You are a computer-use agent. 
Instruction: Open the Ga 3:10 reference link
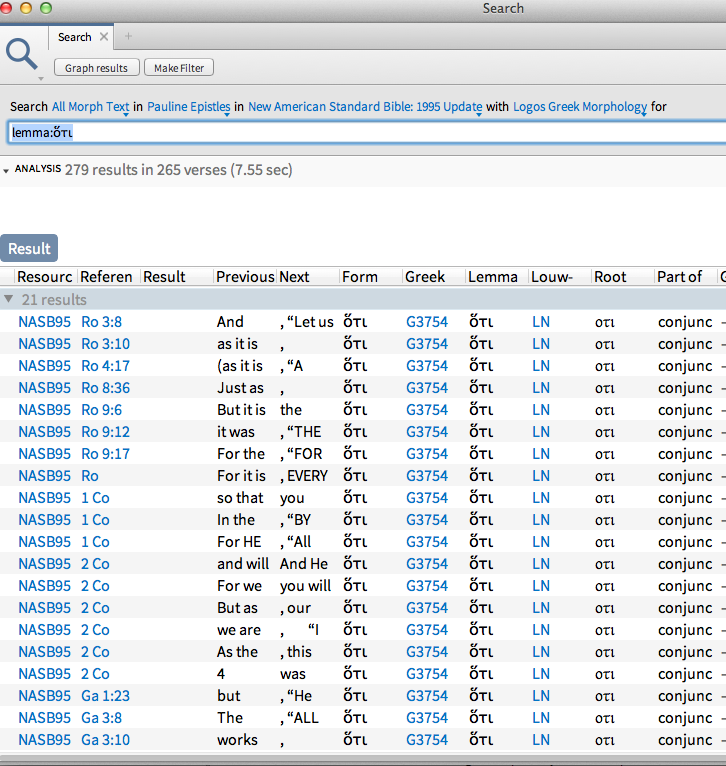point(106,740)
